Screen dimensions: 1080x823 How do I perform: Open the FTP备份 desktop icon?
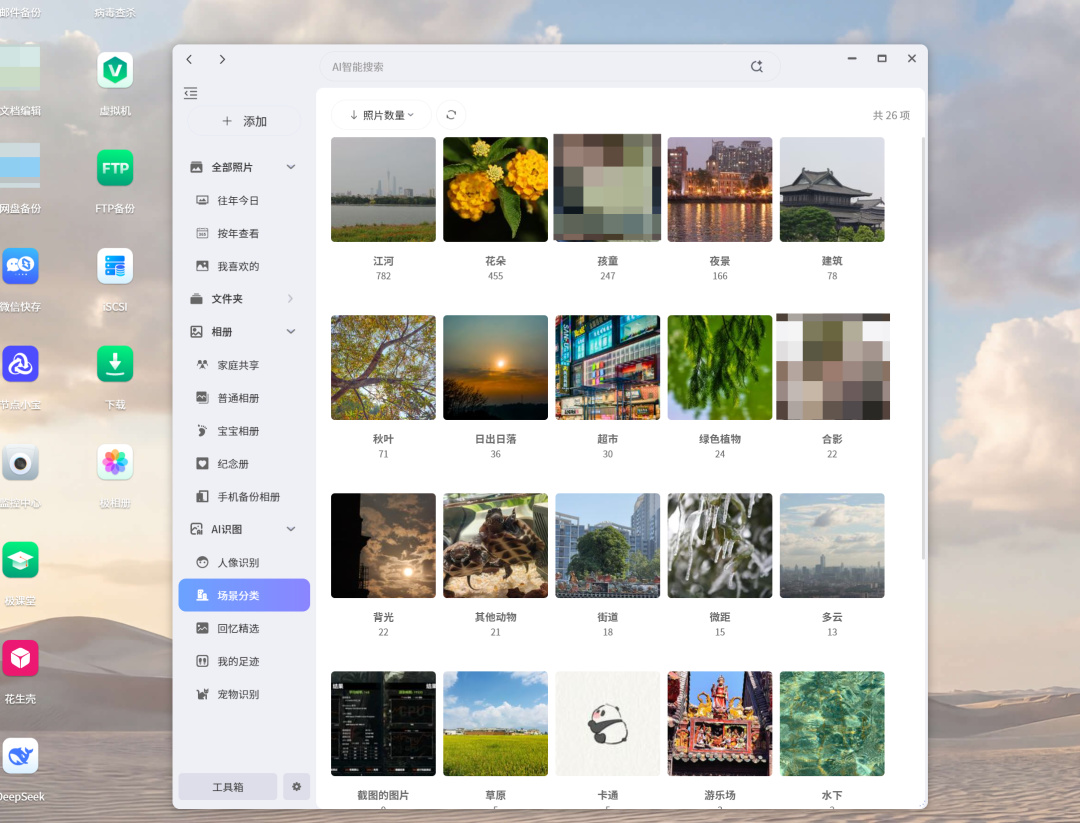pyautogui.click(x=115, y=168)
